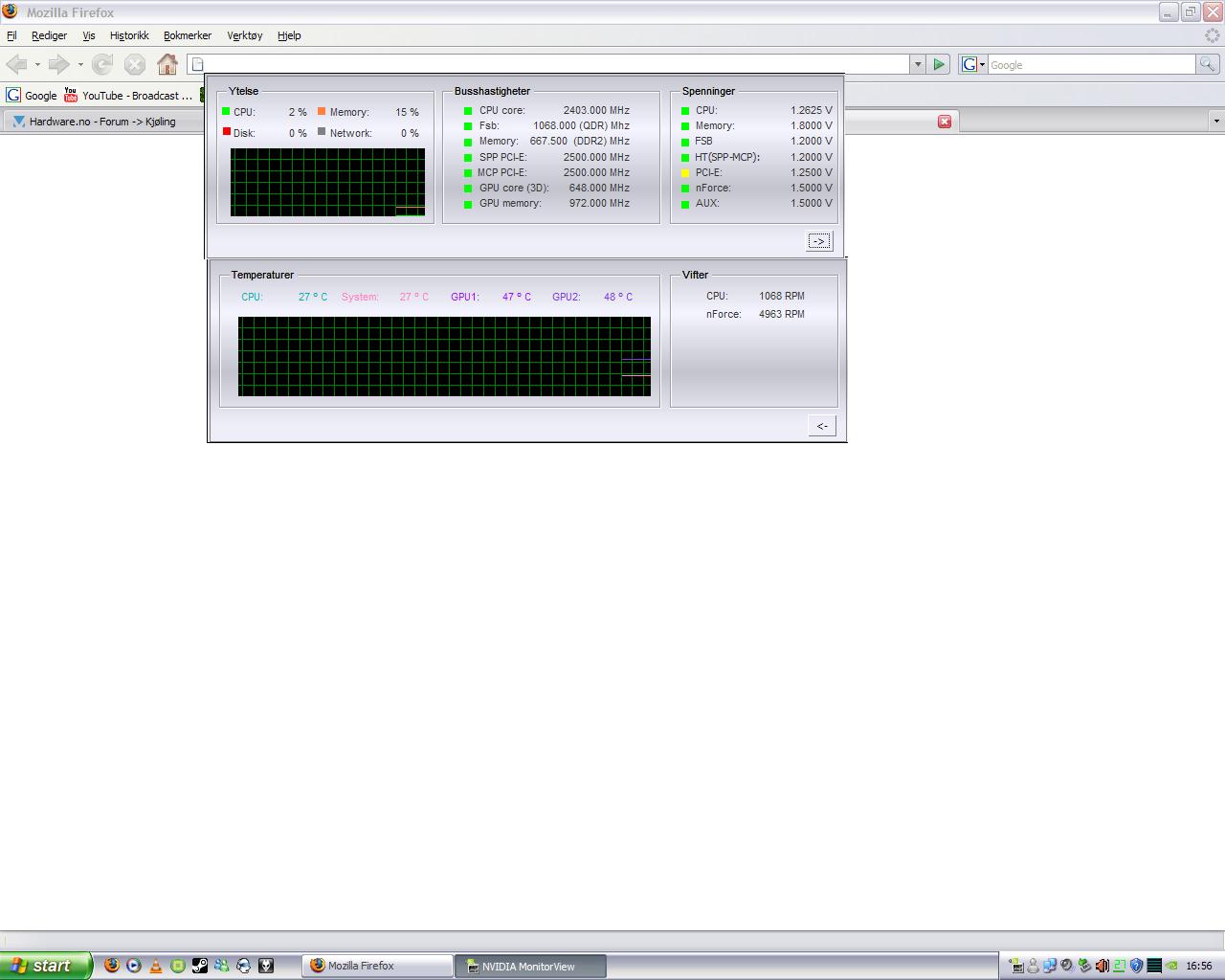Click the Safely Remove Hardware tray icon

click(x=1084, y=966)
